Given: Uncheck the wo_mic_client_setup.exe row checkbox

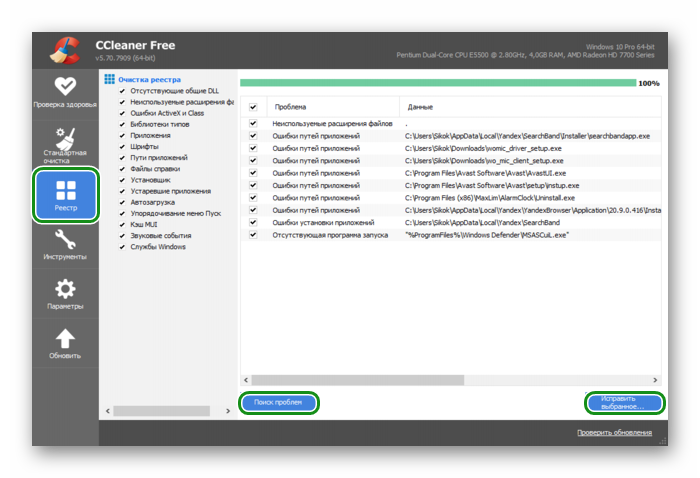Looking at the screenshot, I should [x=253, y=160].
